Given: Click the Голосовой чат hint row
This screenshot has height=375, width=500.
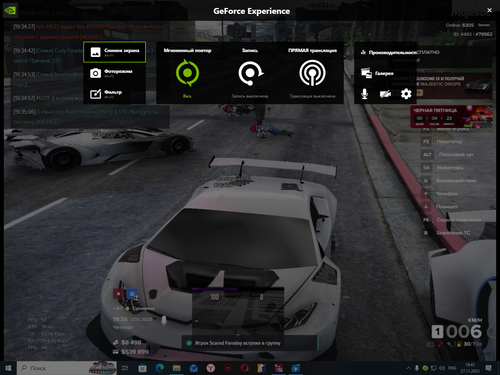Looking at the screenshot, I should [448, 154].
